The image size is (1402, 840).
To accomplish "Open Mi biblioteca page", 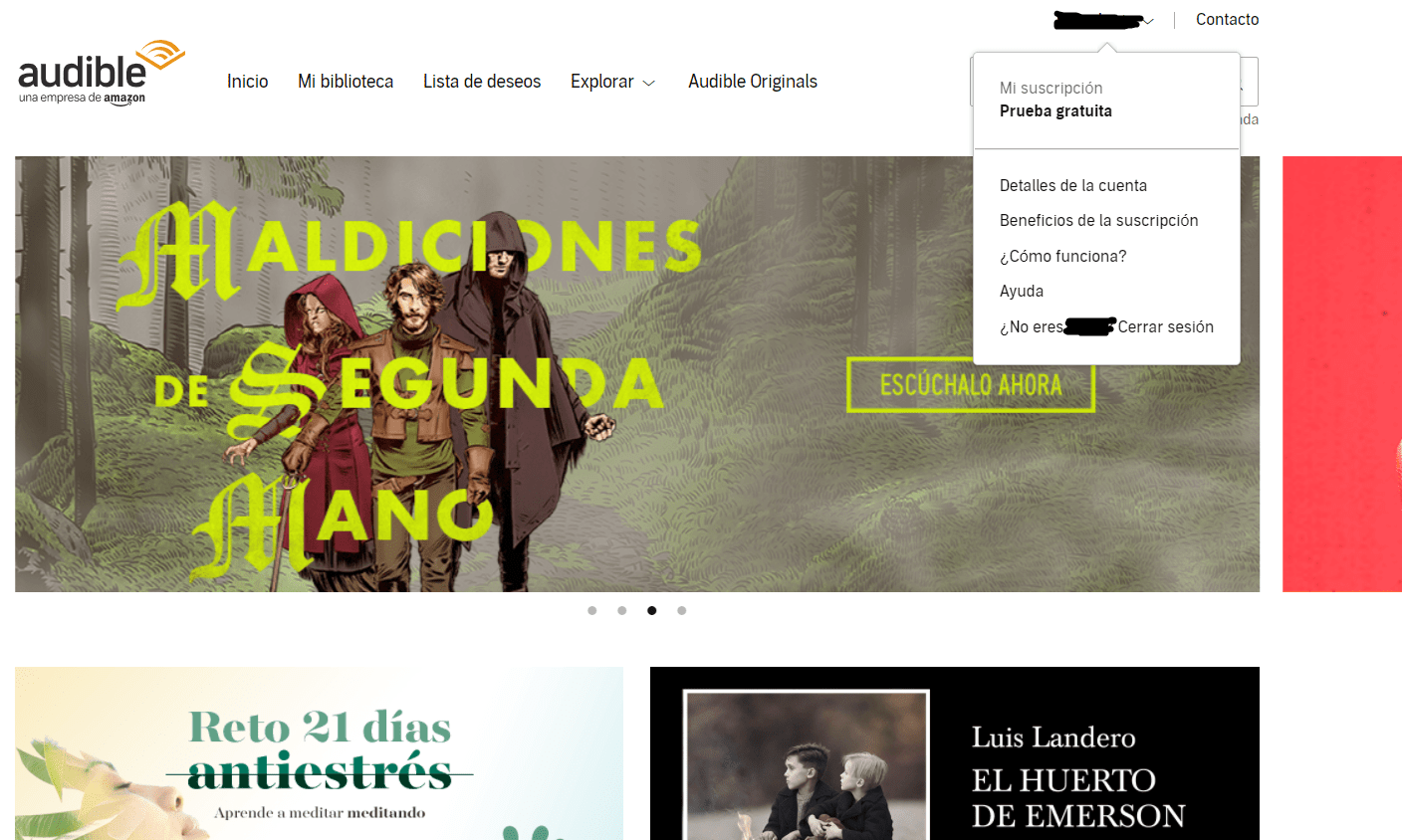I will pyautogui.click(x=346, y=82).
